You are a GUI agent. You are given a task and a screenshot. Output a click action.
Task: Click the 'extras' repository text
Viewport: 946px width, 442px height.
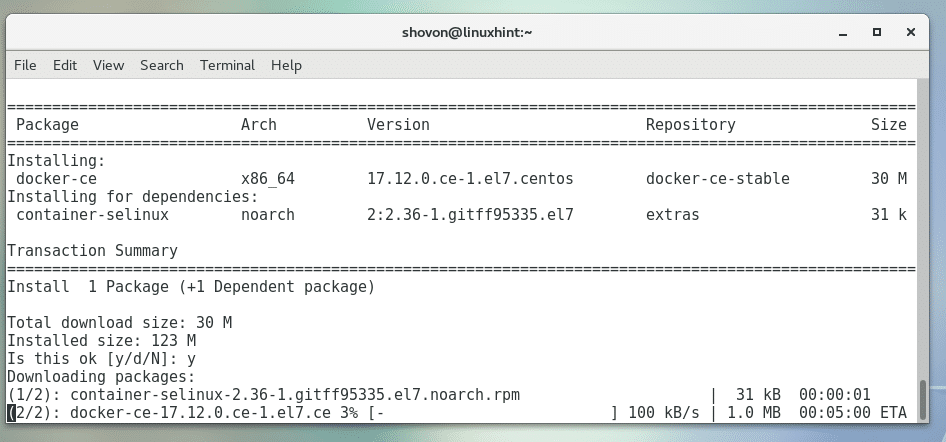coord(673,215)
